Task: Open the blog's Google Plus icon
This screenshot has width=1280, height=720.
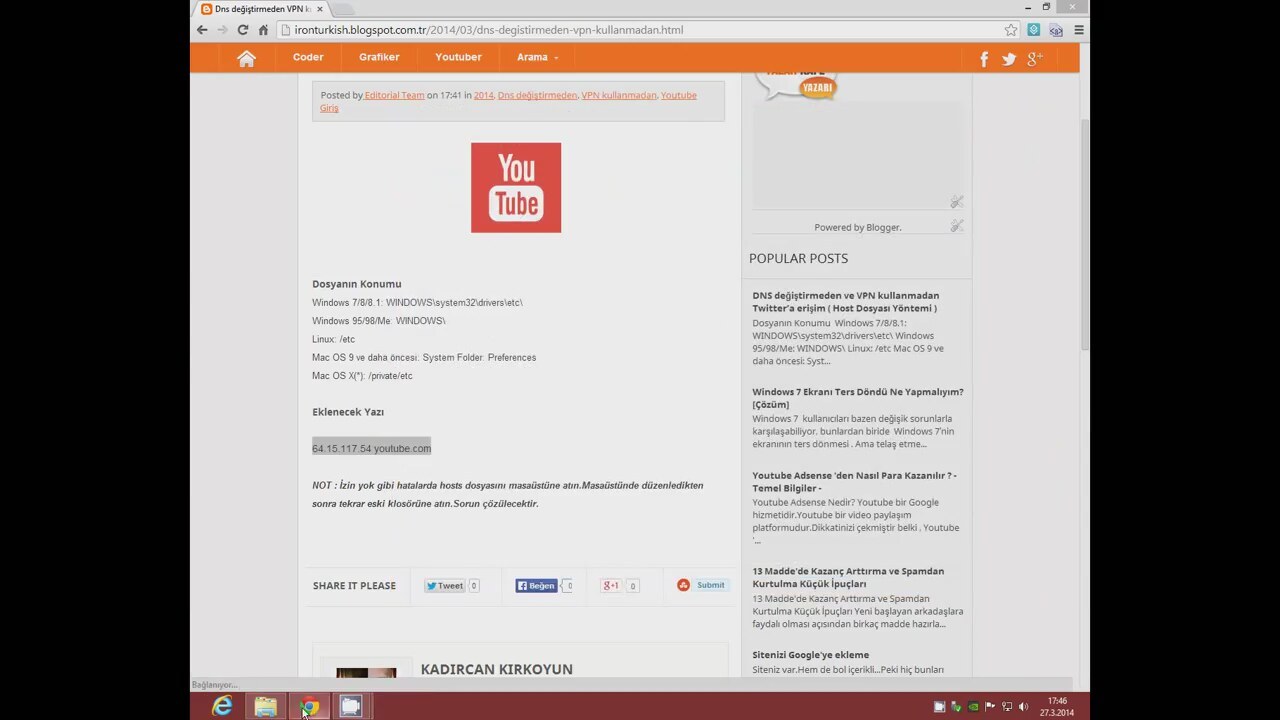Action: tap(1035, 59)
